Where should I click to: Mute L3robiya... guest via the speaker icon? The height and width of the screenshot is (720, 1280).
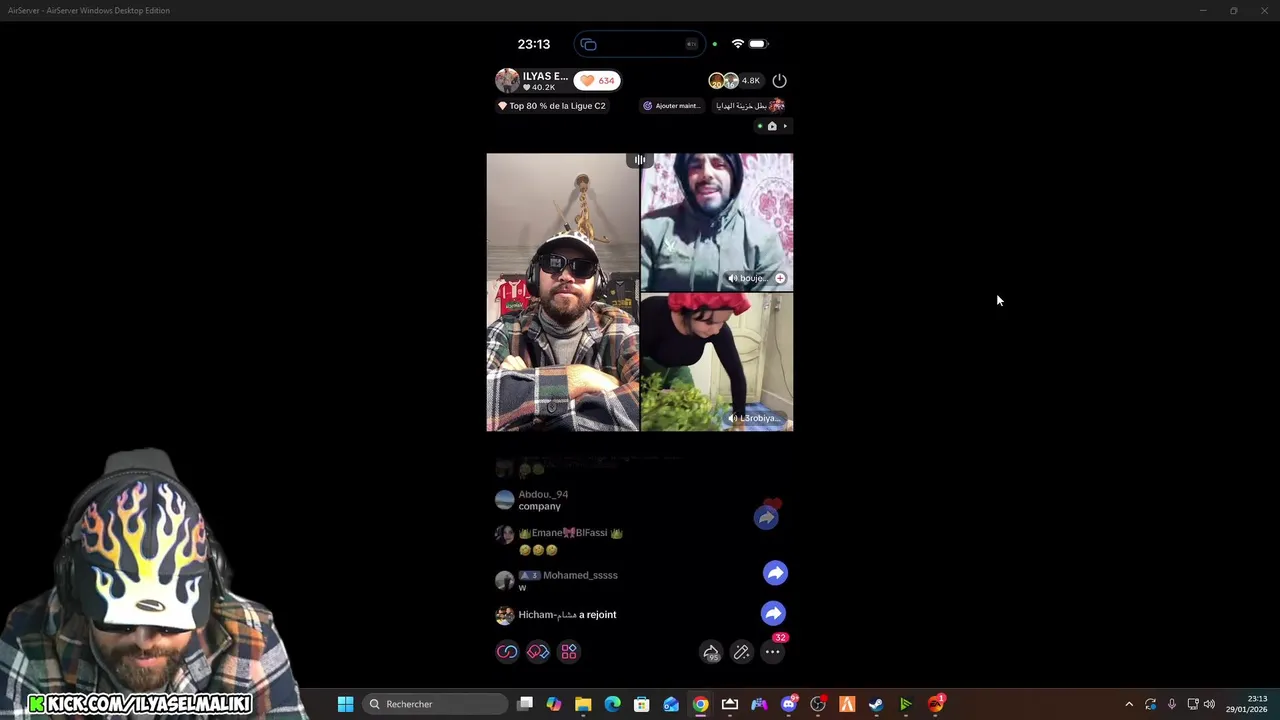(733, 418)
